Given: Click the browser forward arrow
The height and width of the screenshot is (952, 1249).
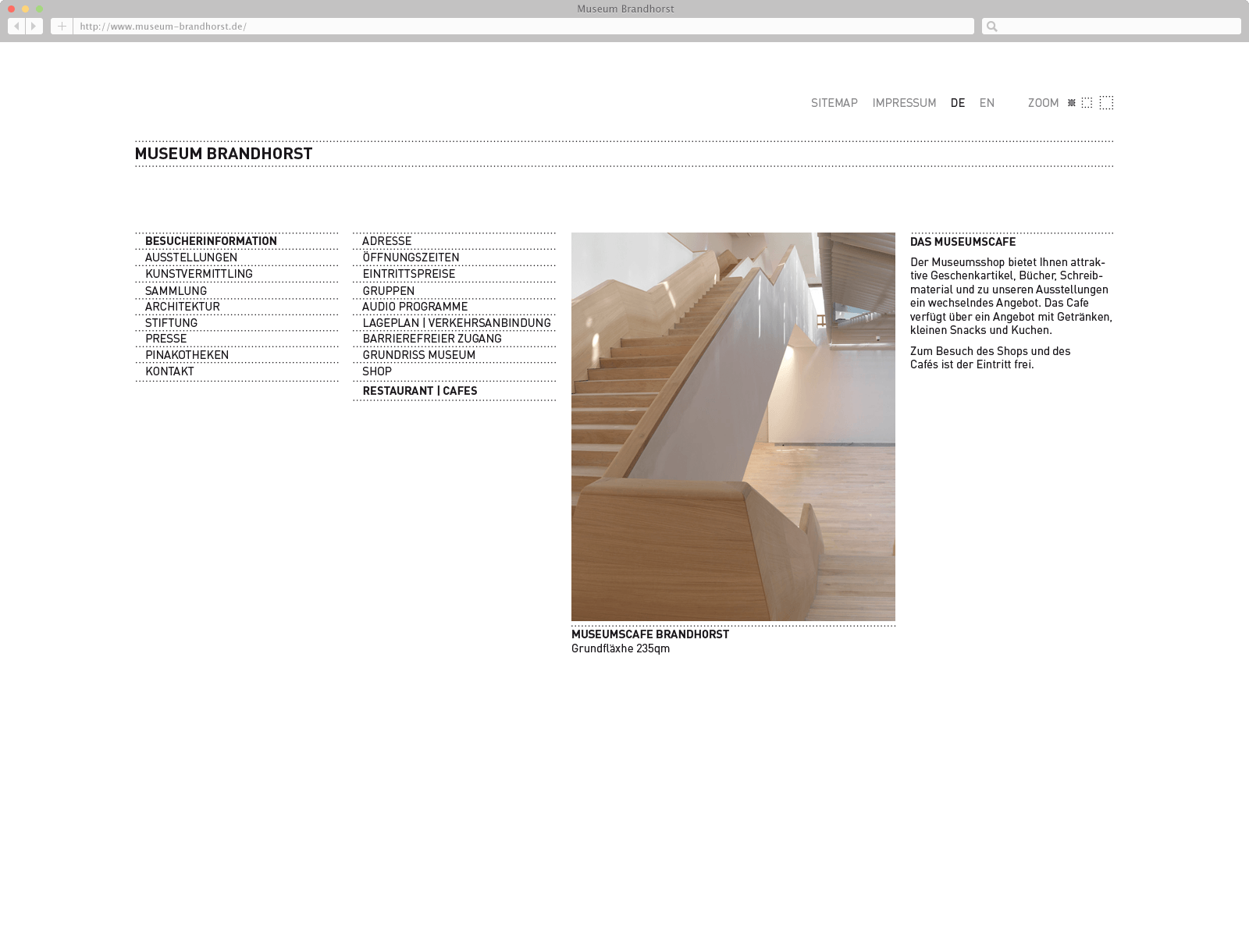Looking at the screenshot, I should 34,27.
